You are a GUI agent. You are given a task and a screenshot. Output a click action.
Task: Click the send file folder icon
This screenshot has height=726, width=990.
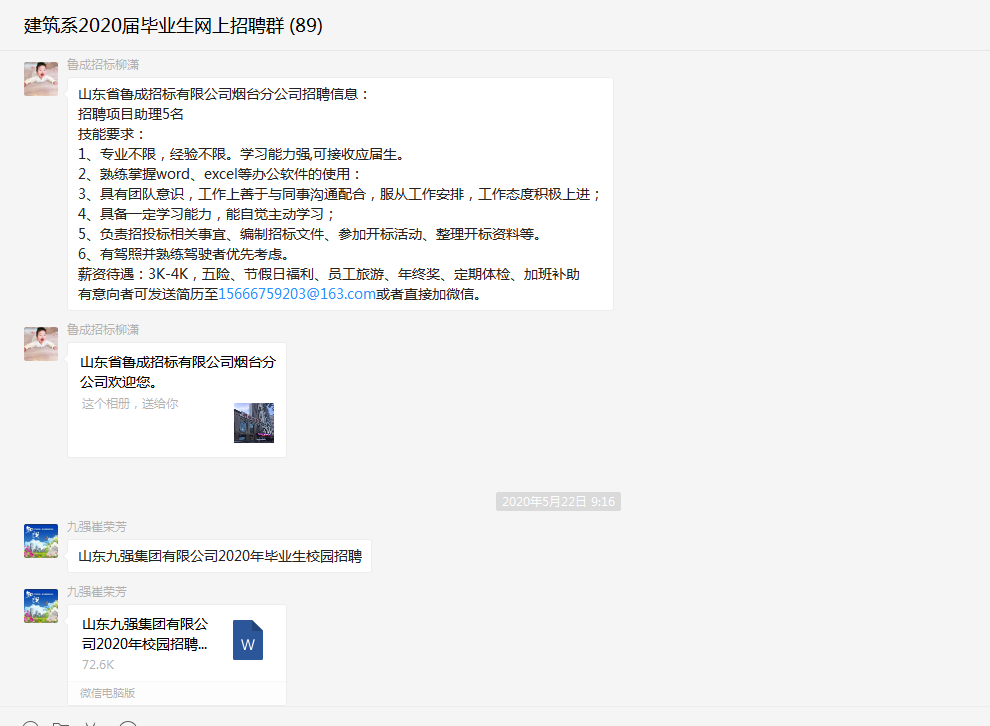pos(61,723)
